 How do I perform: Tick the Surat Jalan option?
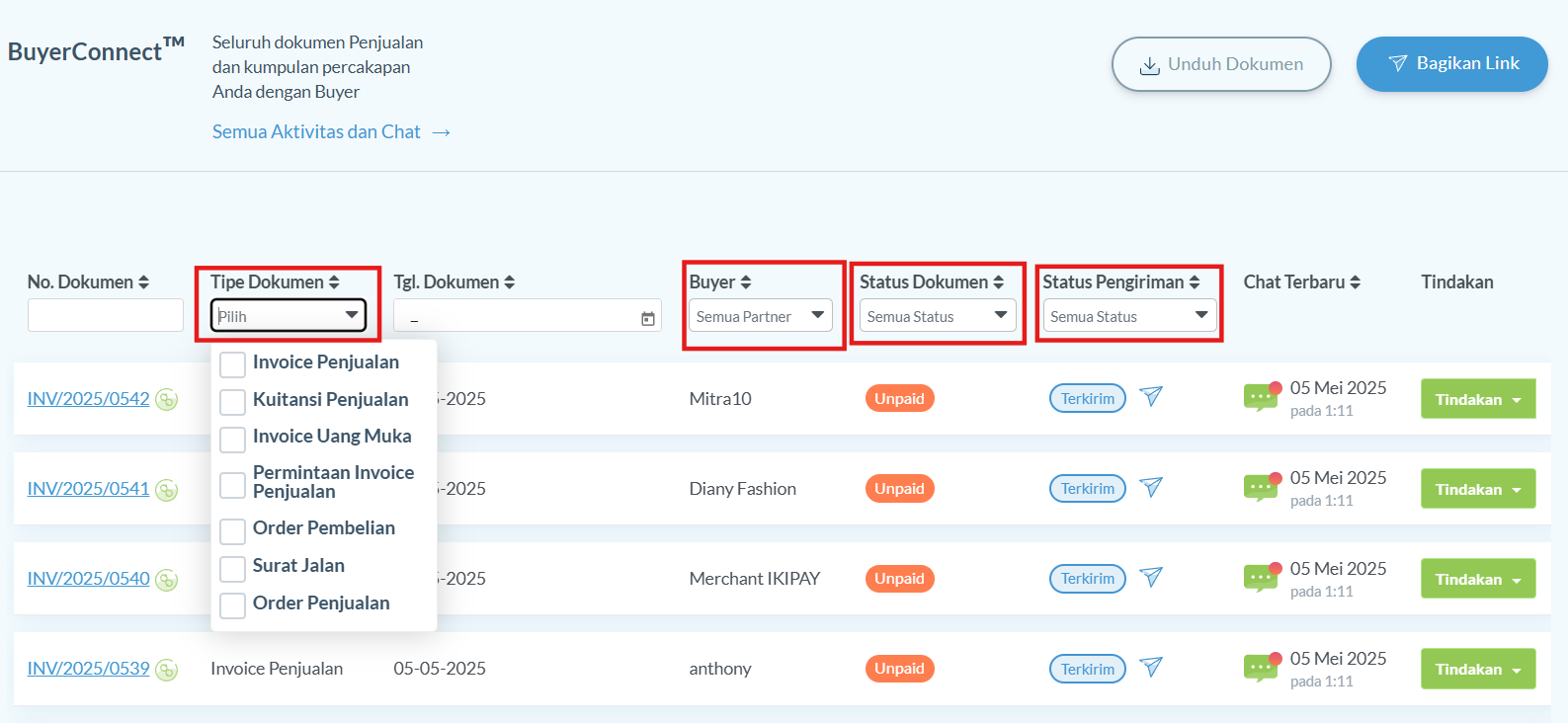click(232, 569)
